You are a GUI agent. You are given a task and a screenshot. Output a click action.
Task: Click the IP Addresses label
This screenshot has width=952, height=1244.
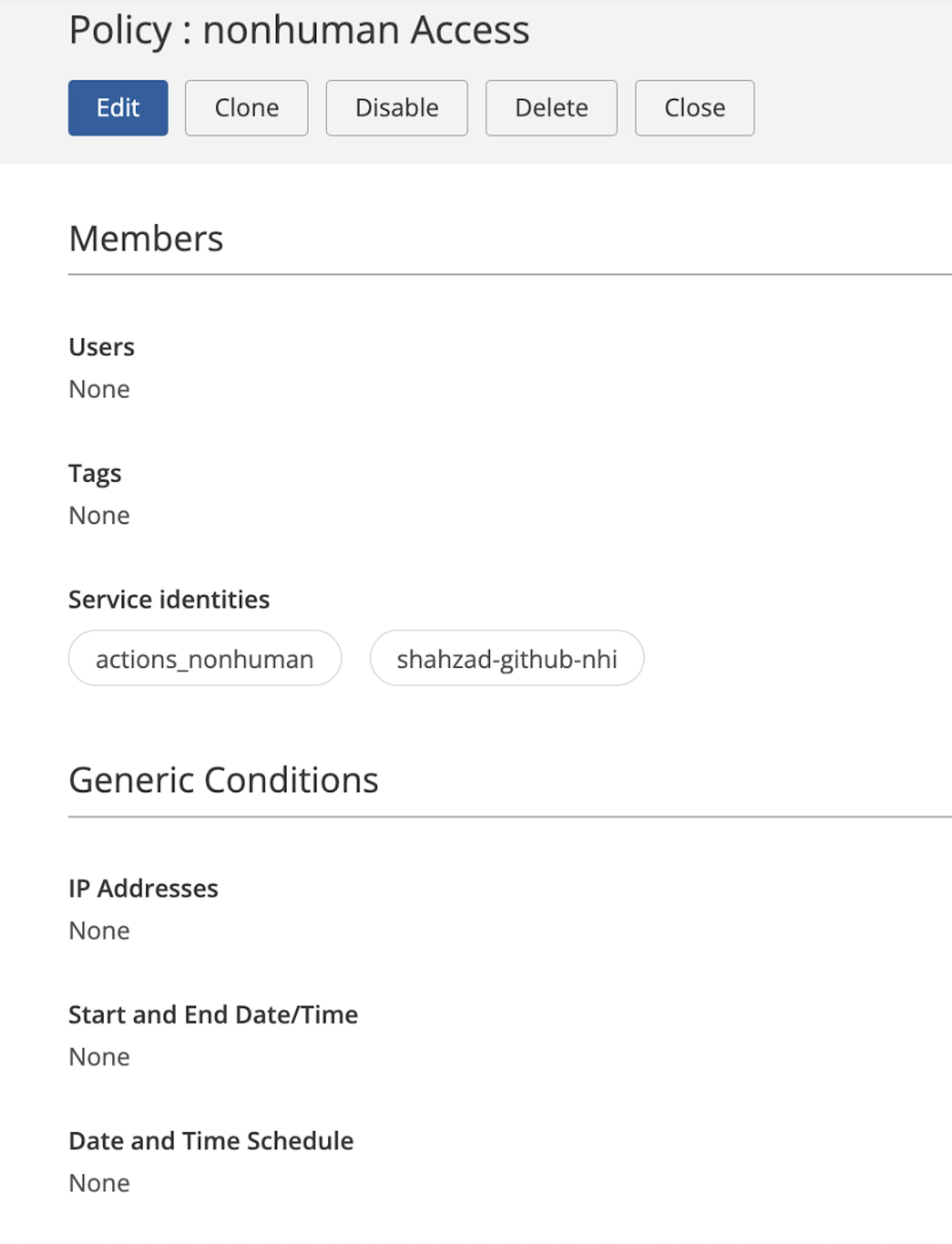pyautogui.click(x=143, y=888)
